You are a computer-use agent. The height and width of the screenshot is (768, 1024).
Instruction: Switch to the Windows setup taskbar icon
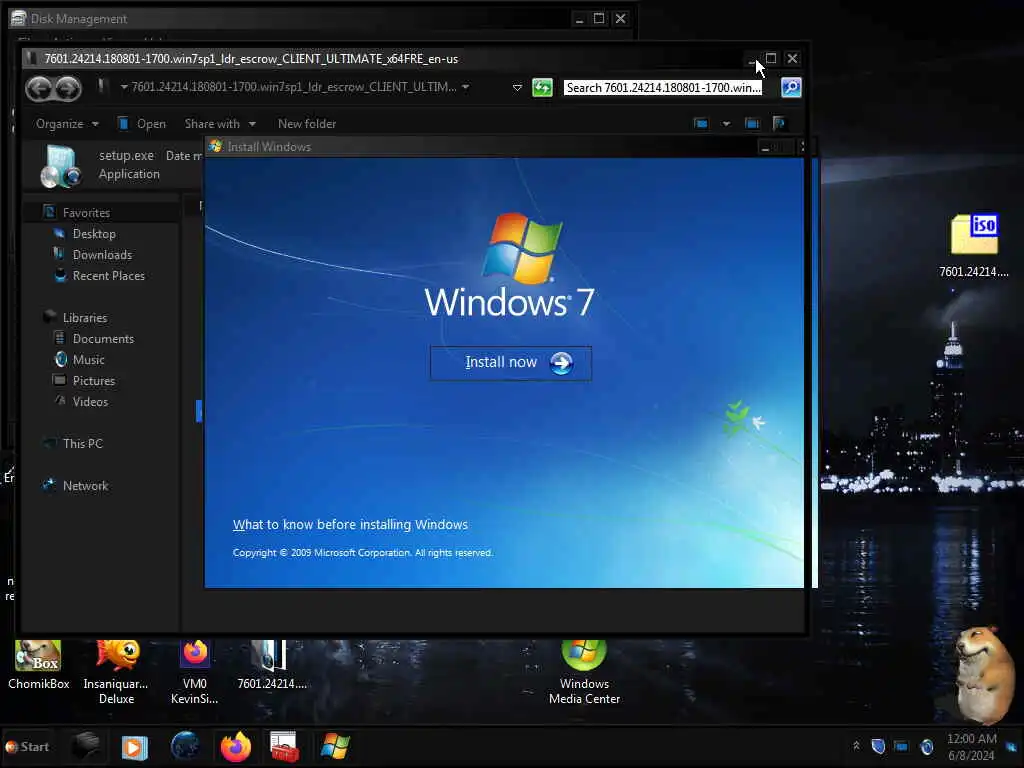(335, 746)
